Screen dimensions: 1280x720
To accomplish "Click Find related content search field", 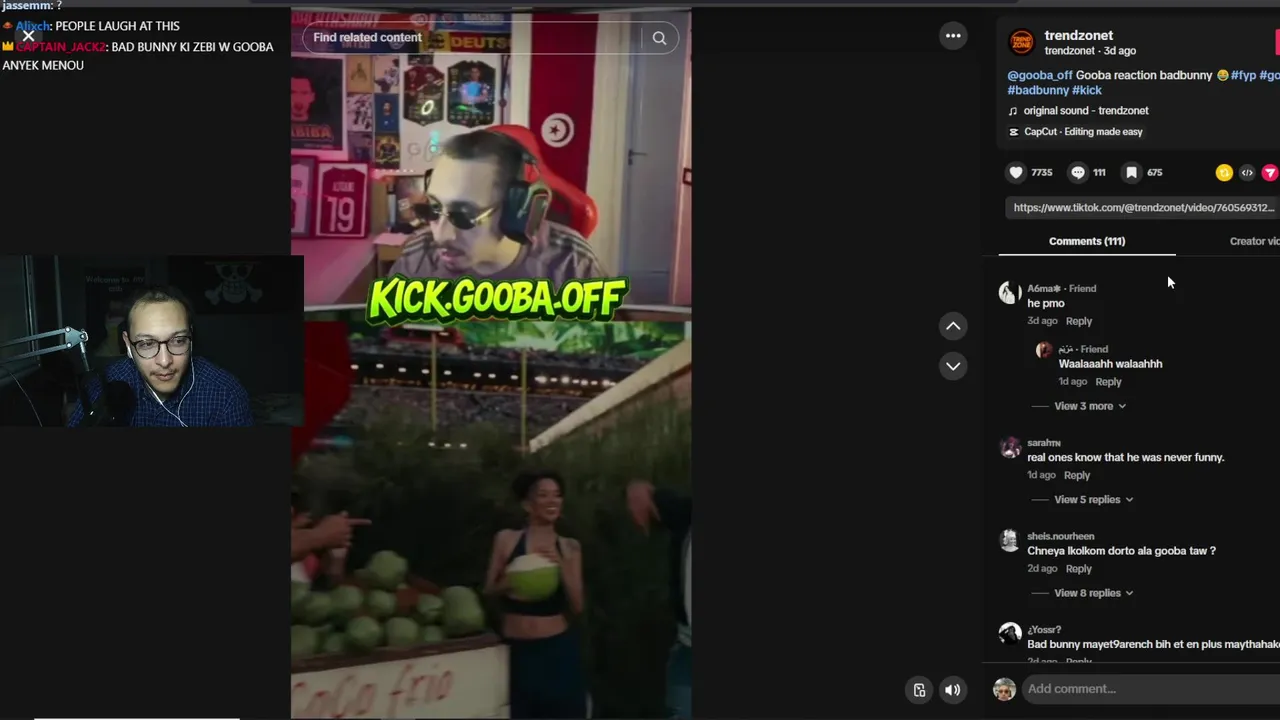I will [x=472, y=38].
